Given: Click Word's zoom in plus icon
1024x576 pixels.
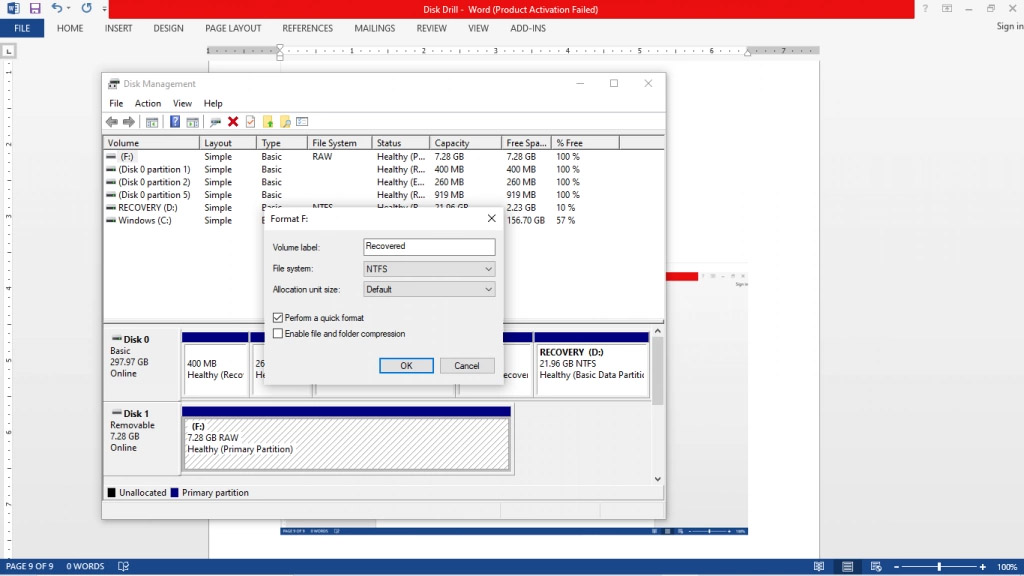Looking at the screenshot, I should 983,567.
